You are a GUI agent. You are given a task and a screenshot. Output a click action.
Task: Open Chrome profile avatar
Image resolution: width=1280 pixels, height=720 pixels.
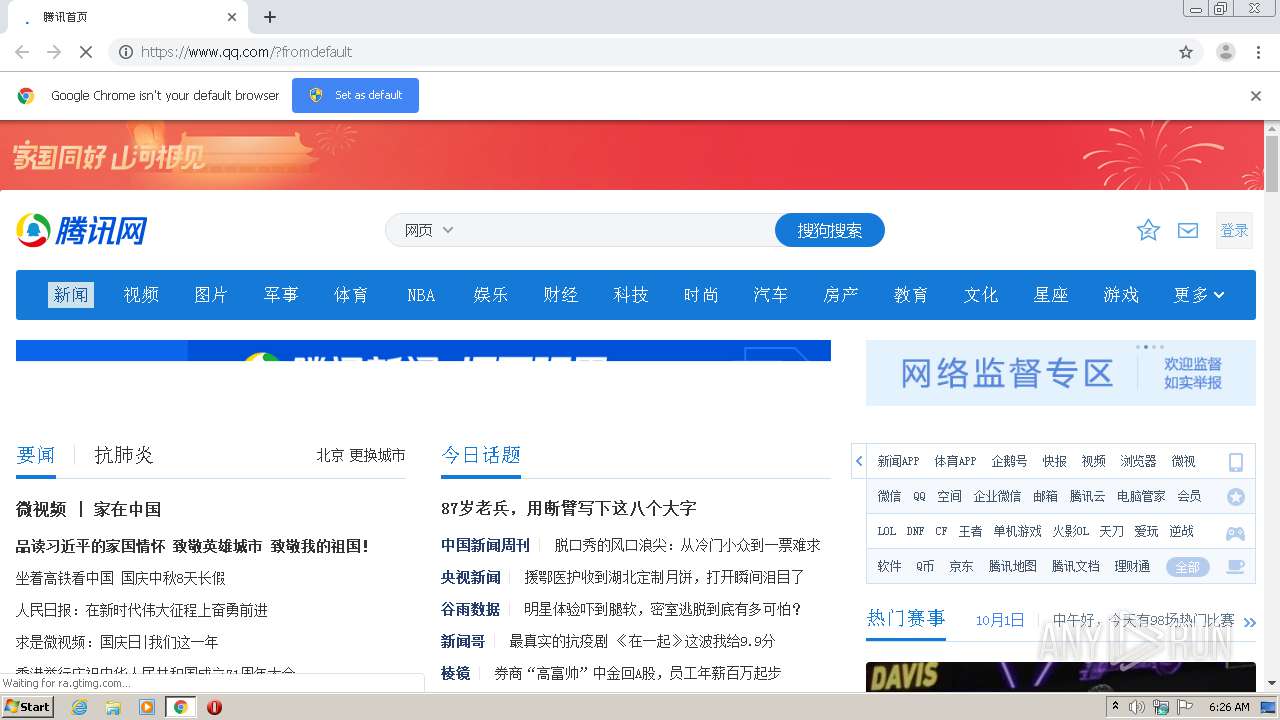point(1226,52)
